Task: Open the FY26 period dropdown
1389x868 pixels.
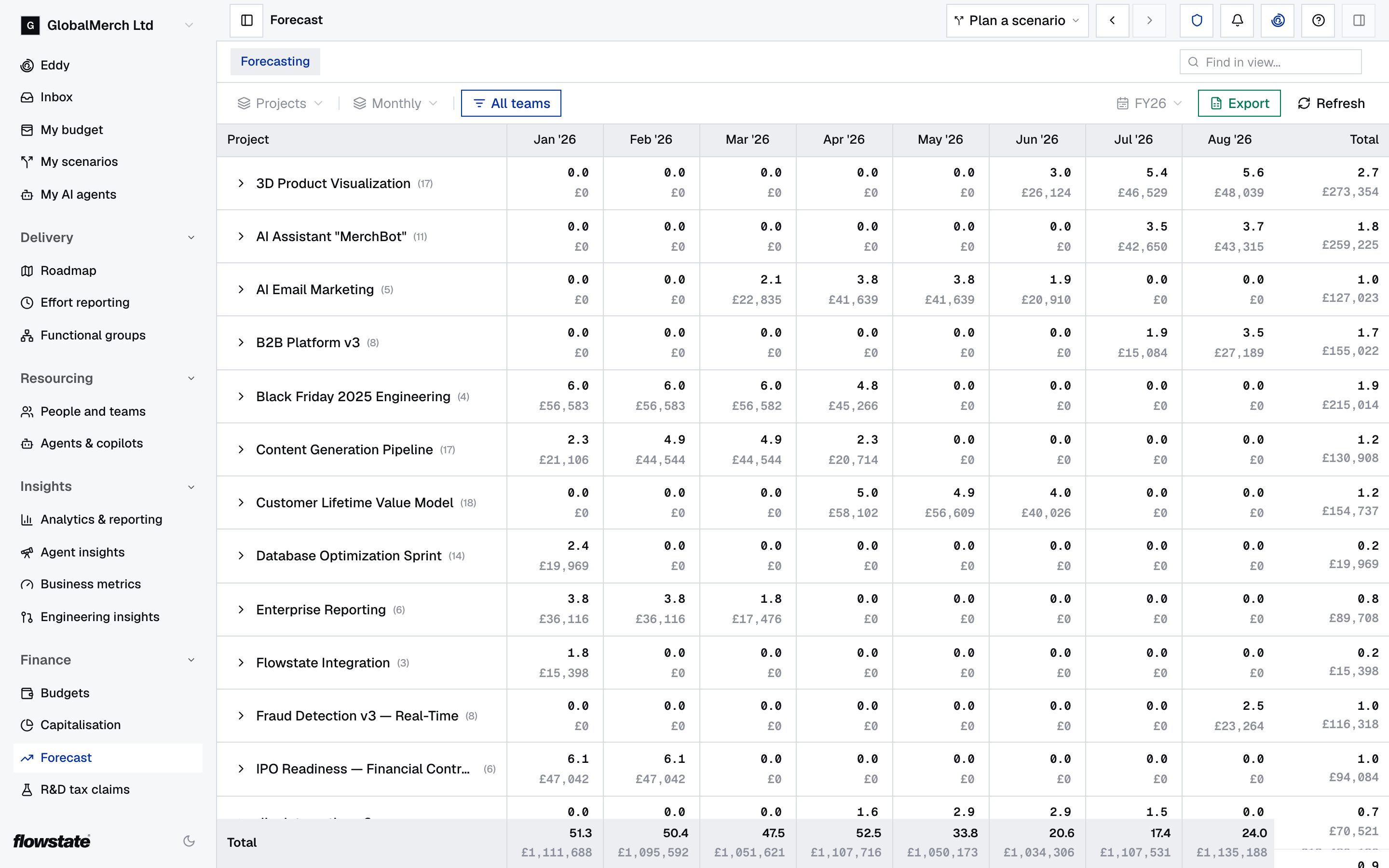Action: (1150, 103)
